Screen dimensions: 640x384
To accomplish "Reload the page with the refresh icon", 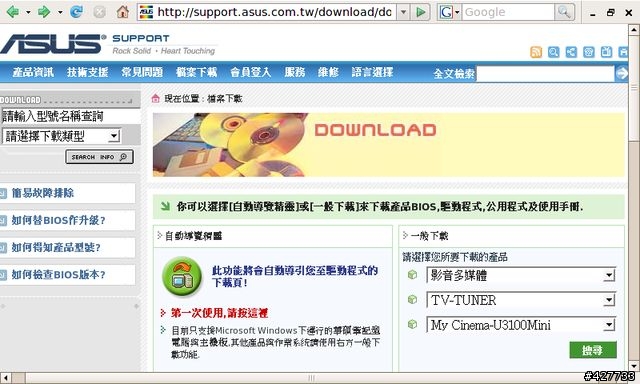I will 76,12.
